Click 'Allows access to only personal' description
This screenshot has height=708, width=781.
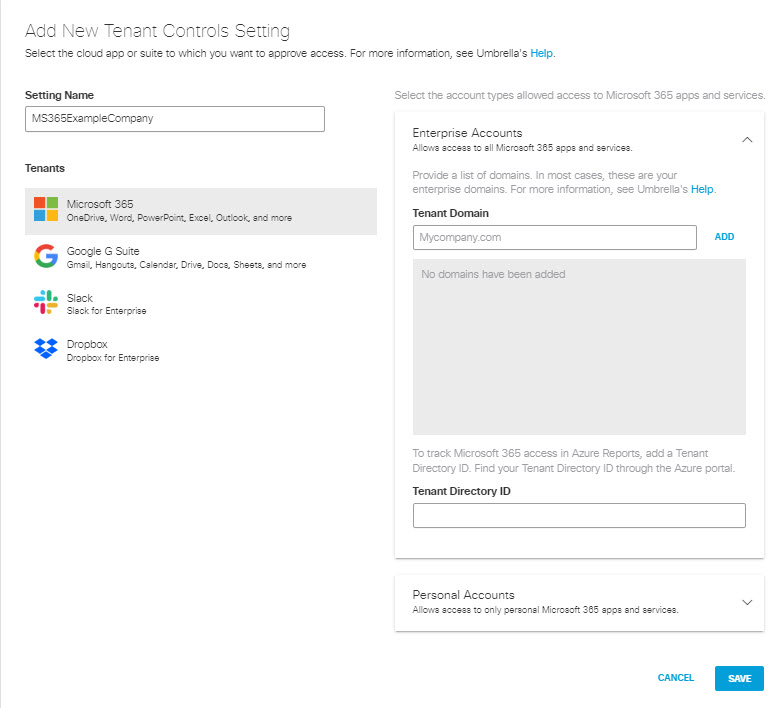click(x=545, y=610)
